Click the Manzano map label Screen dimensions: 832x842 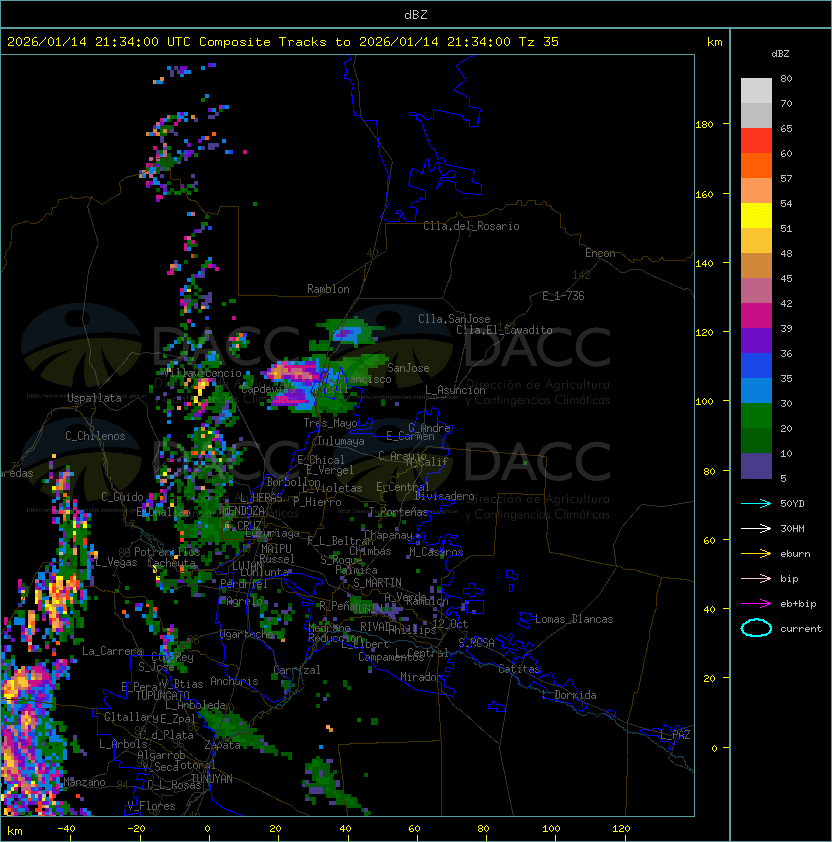pyautogui.click(x=84, y=782)
